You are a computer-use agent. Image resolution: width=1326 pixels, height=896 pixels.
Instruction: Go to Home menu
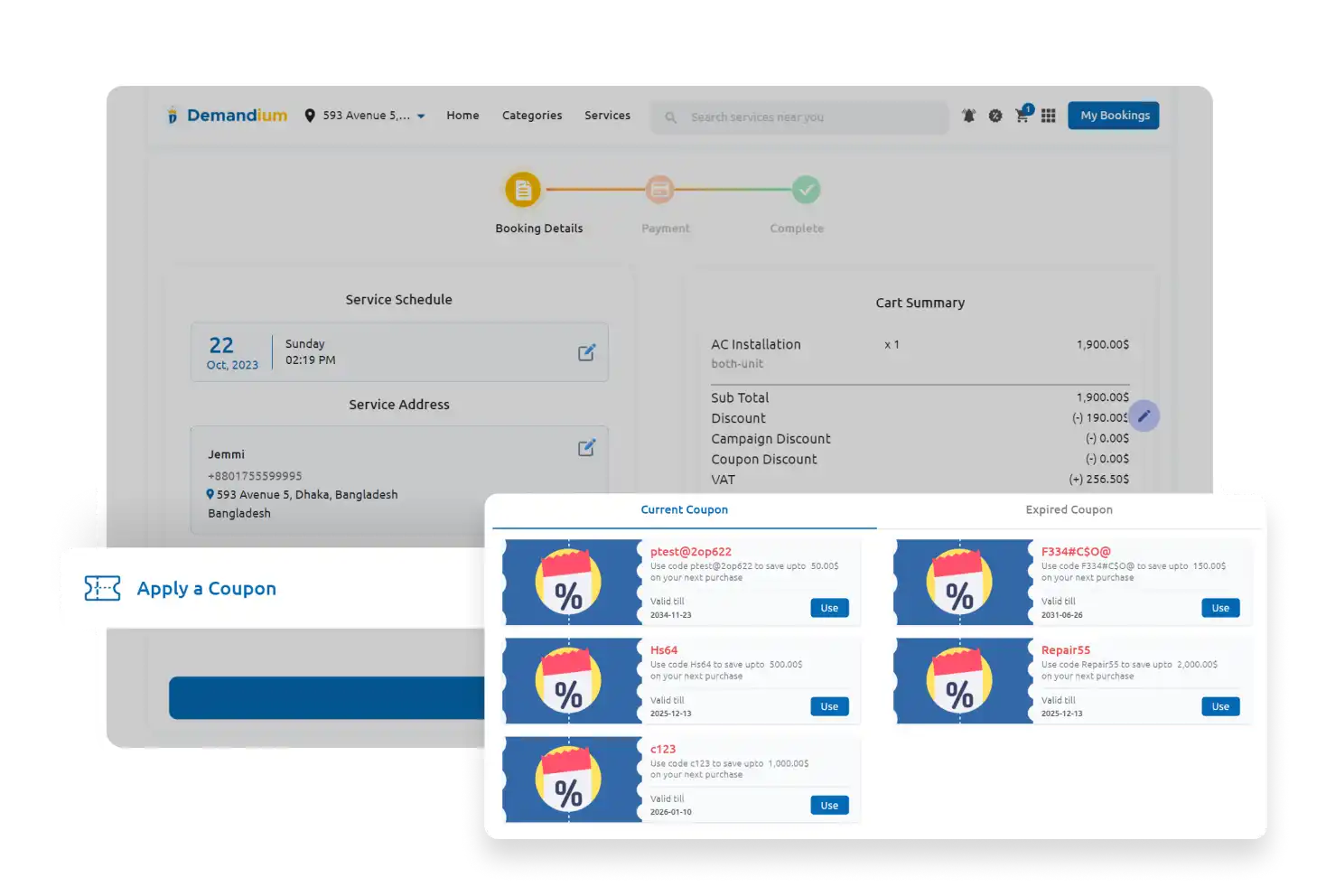click(x=462, y=116)
